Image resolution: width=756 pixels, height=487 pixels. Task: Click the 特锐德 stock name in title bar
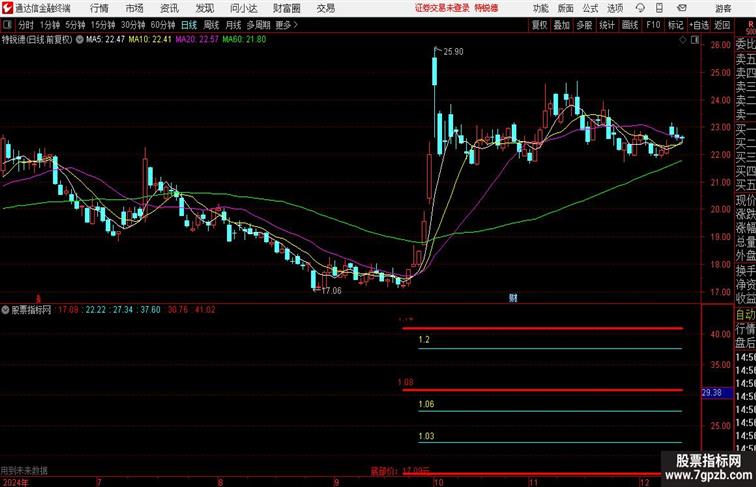(486, 8)
